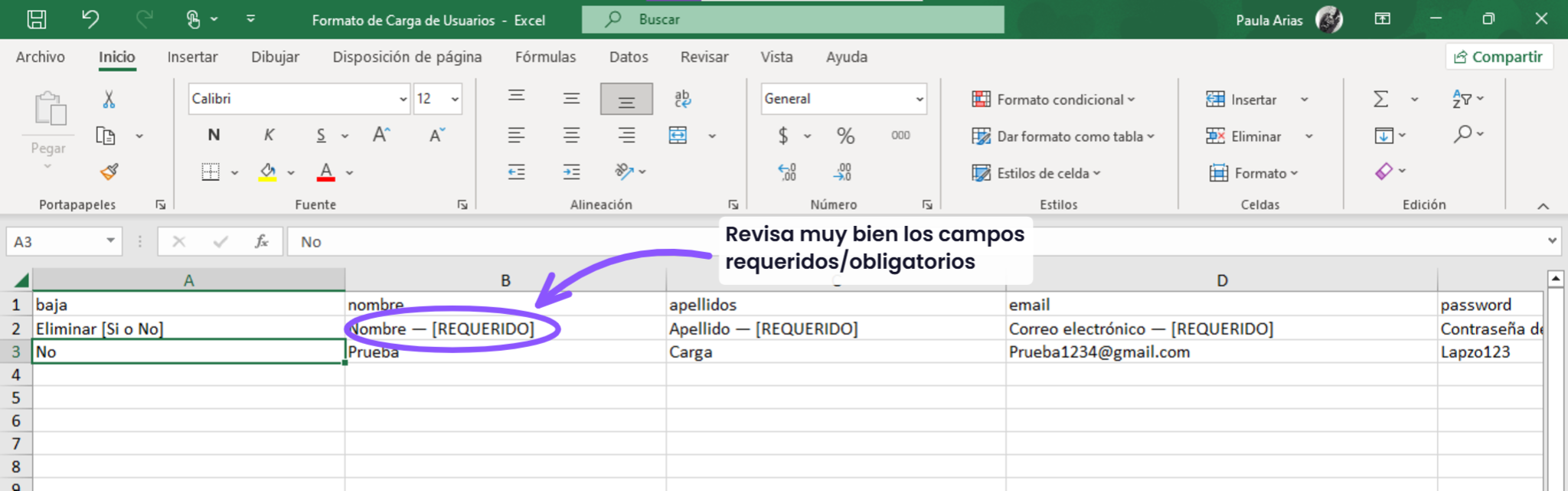
Task: Toggle bold formatting N
Action: click(214, 135)
